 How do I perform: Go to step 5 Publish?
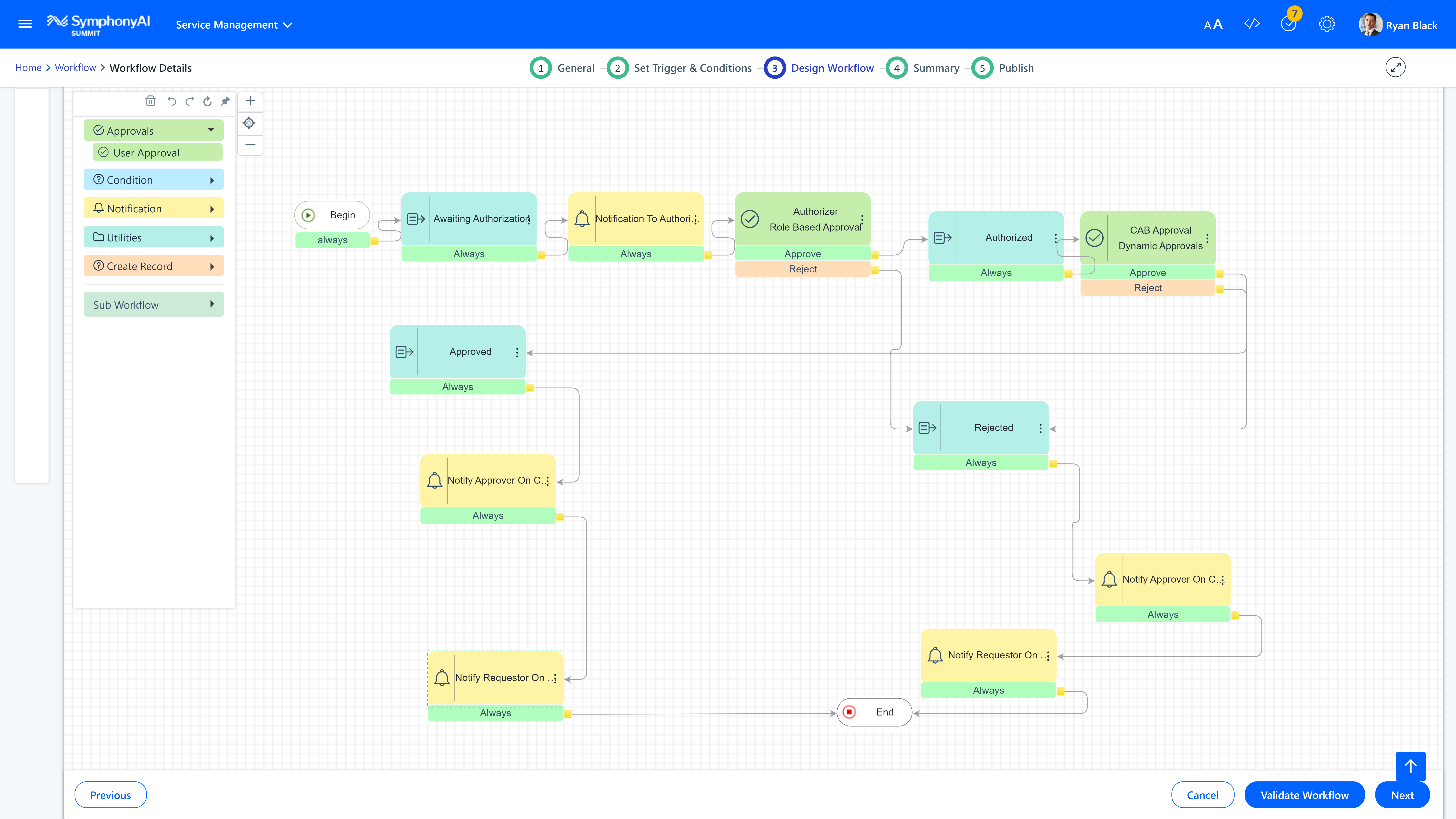(1003, 68)
